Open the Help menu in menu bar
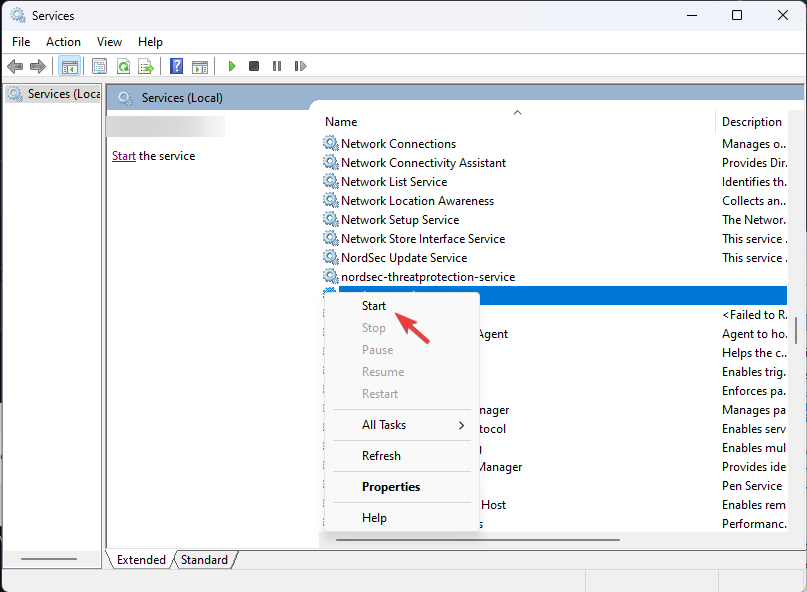 [150, 42]
